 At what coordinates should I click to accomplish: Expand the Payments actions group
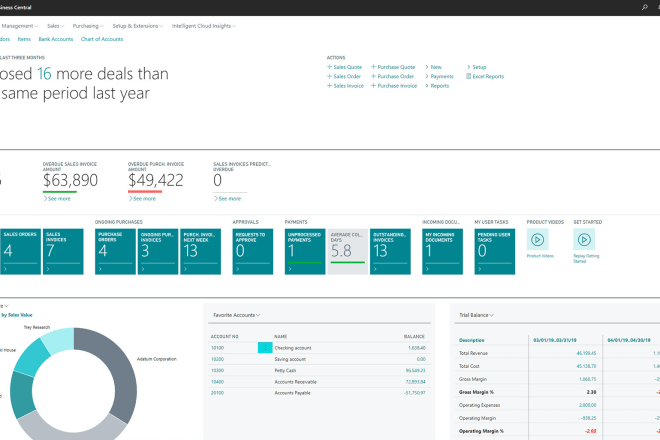click(439, 77)
